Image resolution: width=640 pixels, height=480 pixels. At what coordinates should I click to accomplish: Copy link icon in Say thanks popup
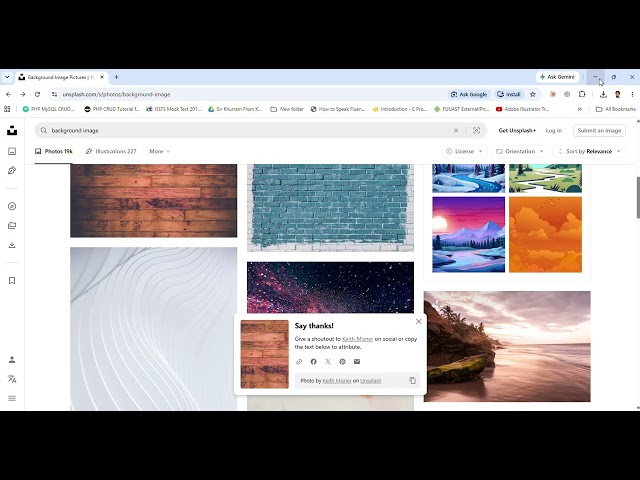[299, 362]
